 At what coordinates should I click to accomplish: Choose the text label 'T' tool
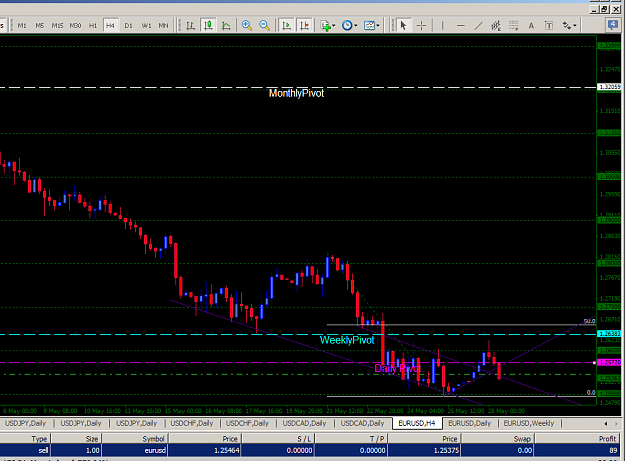[x=549, y=26]
